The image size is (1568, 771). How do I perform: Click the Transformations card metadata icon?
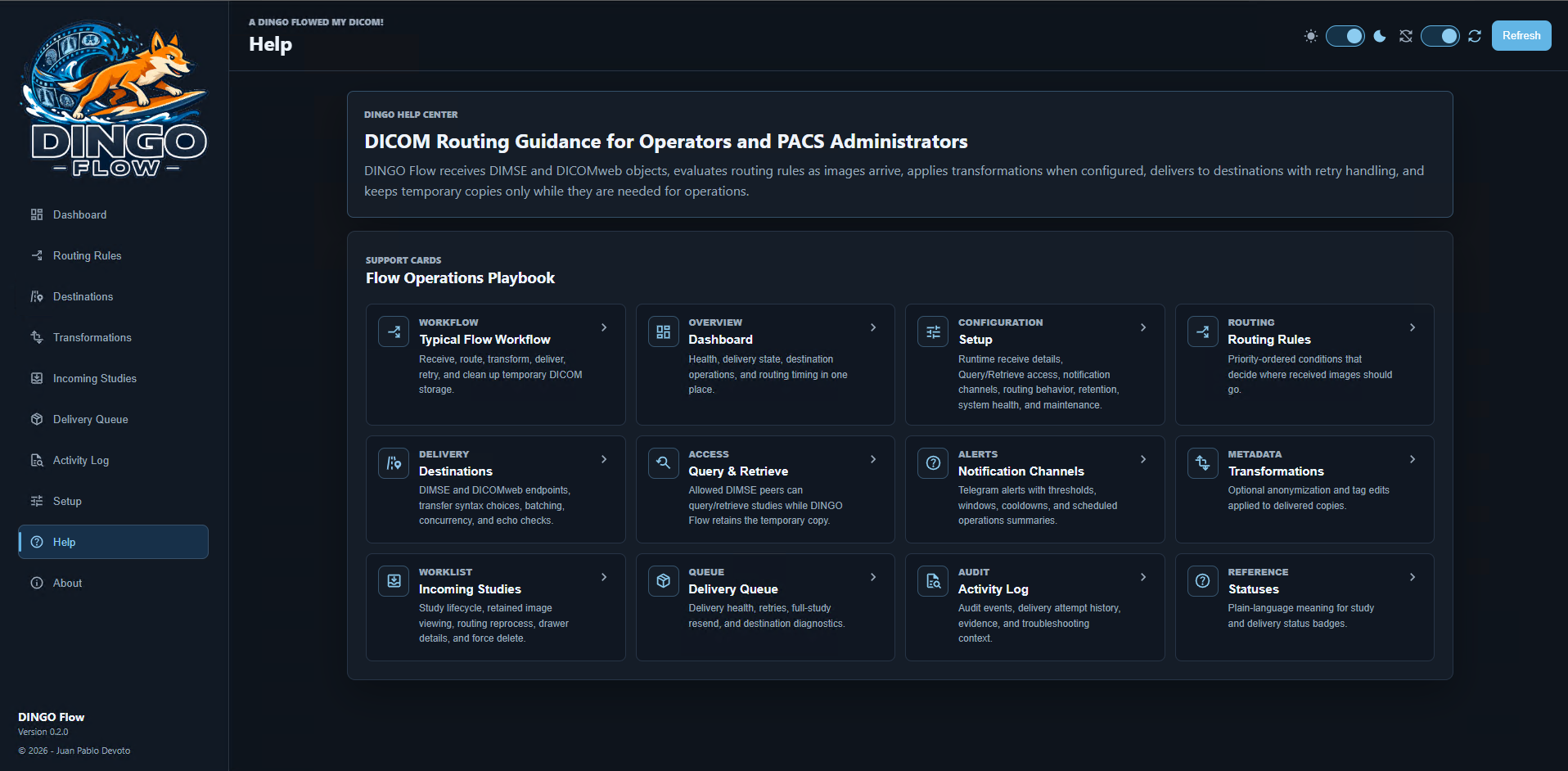[1203, 463]
